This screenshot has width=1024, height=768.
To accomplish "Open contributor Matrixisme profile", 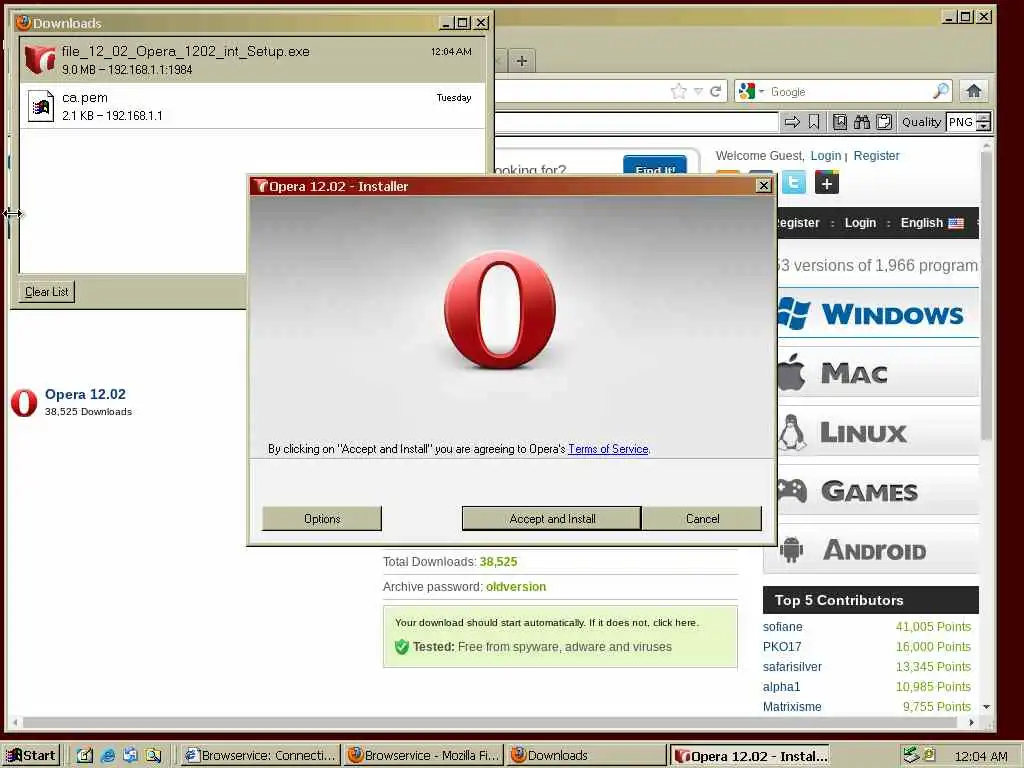I will [x=792, y=706].
